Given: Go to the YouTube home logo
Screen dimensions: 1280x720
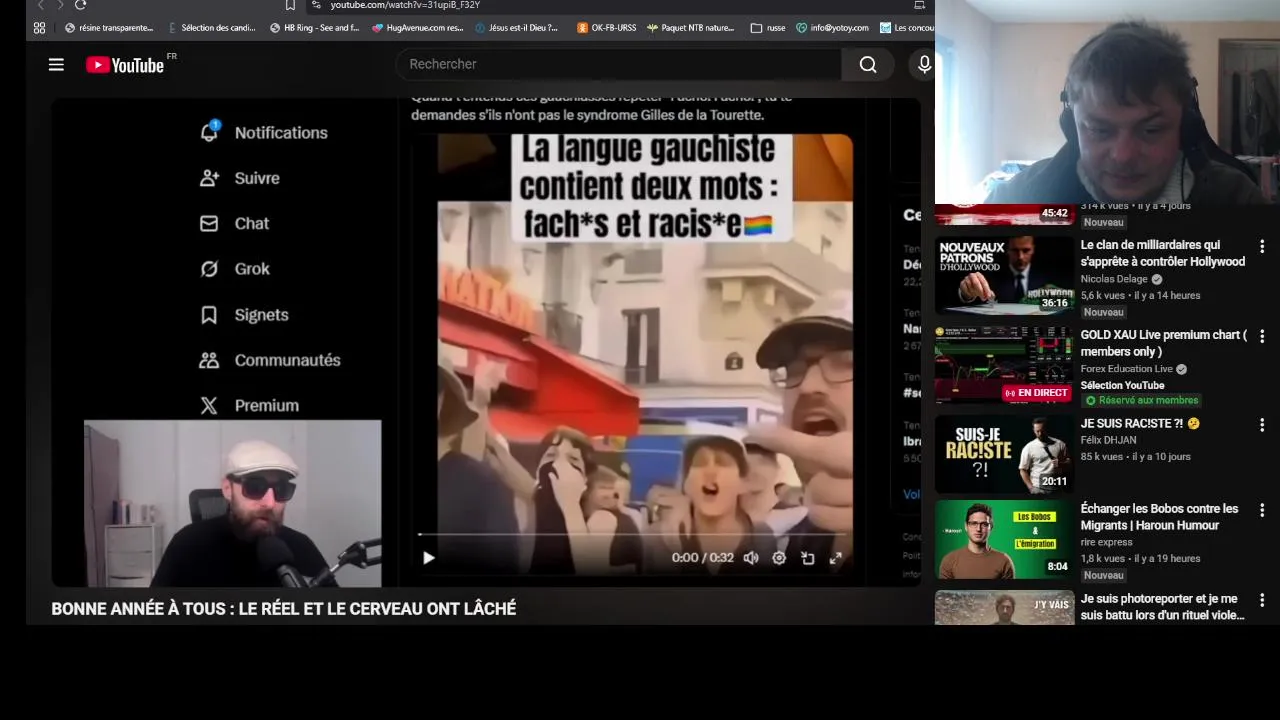Looking at the screenshot, I should coord(125,65).
